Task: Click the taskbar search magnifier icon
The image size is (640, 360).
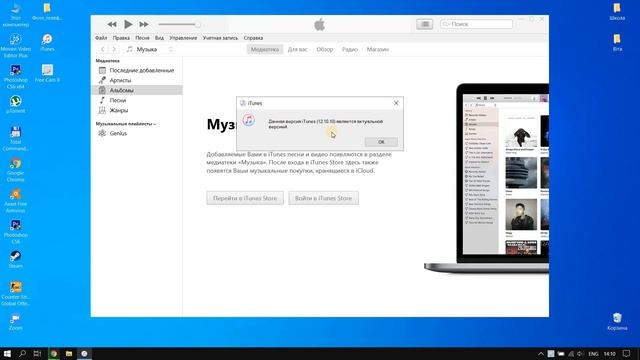Action: point(22,353)
